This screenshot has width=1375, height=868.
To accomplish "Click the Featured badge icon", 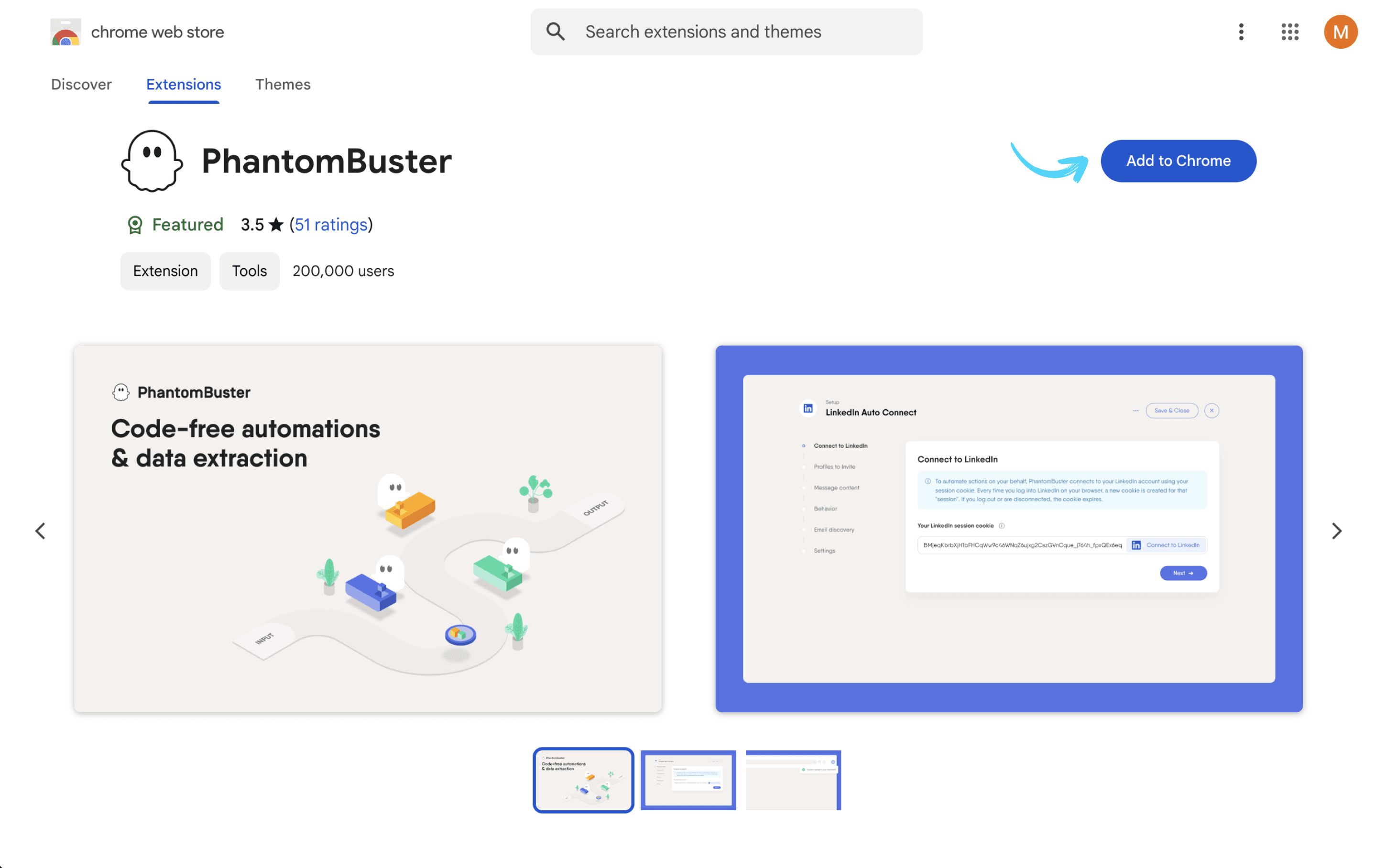I will [x=135, y=225].
